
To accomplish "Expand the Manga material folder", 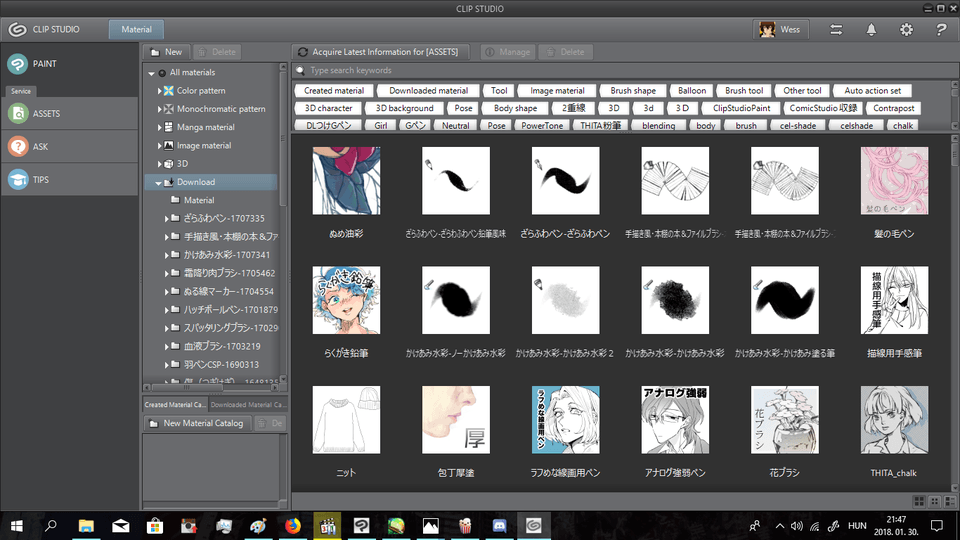I will (159, 128).
